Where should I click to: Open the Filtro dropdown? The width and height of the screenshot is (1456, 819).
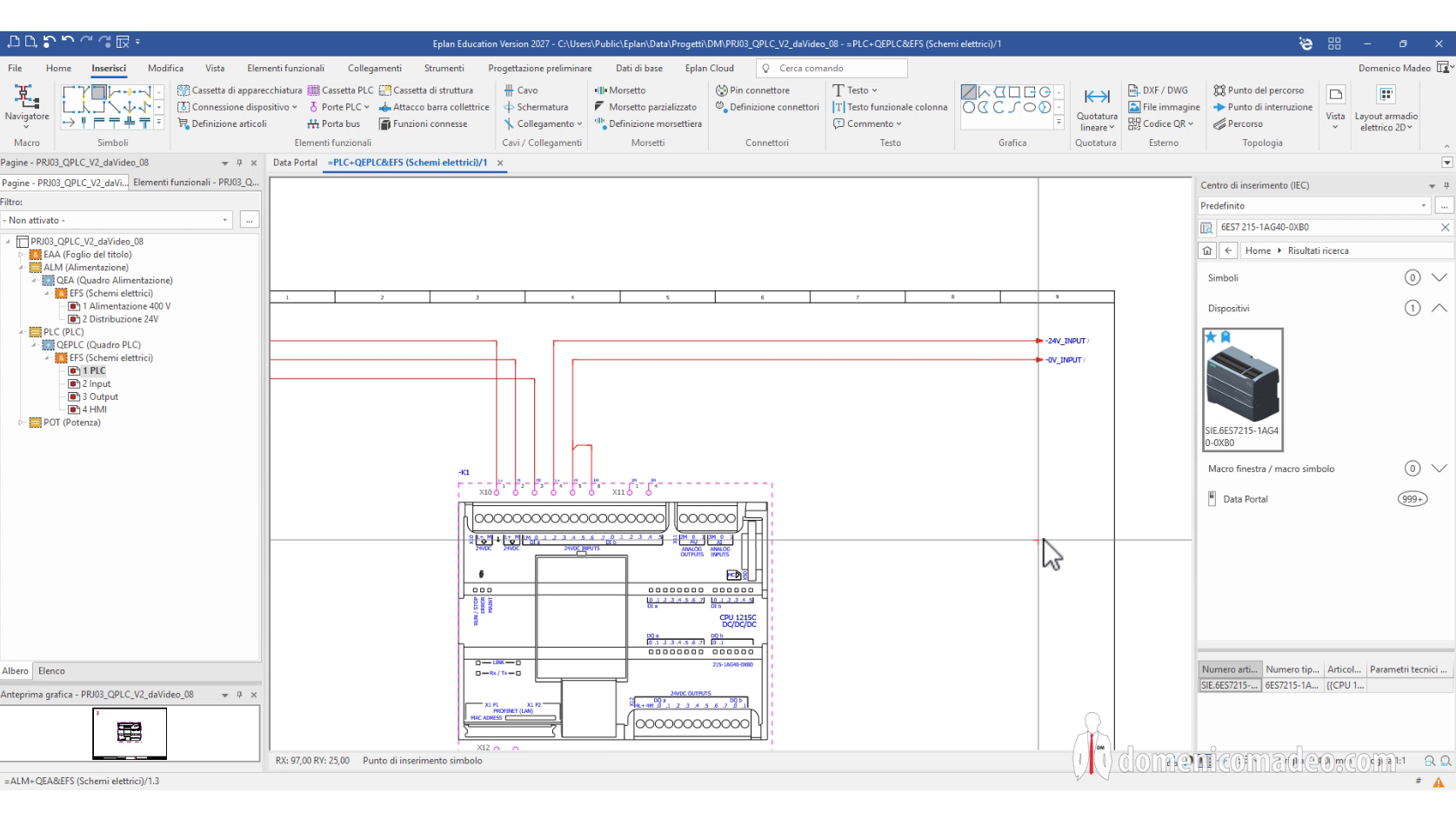[225, 221]
